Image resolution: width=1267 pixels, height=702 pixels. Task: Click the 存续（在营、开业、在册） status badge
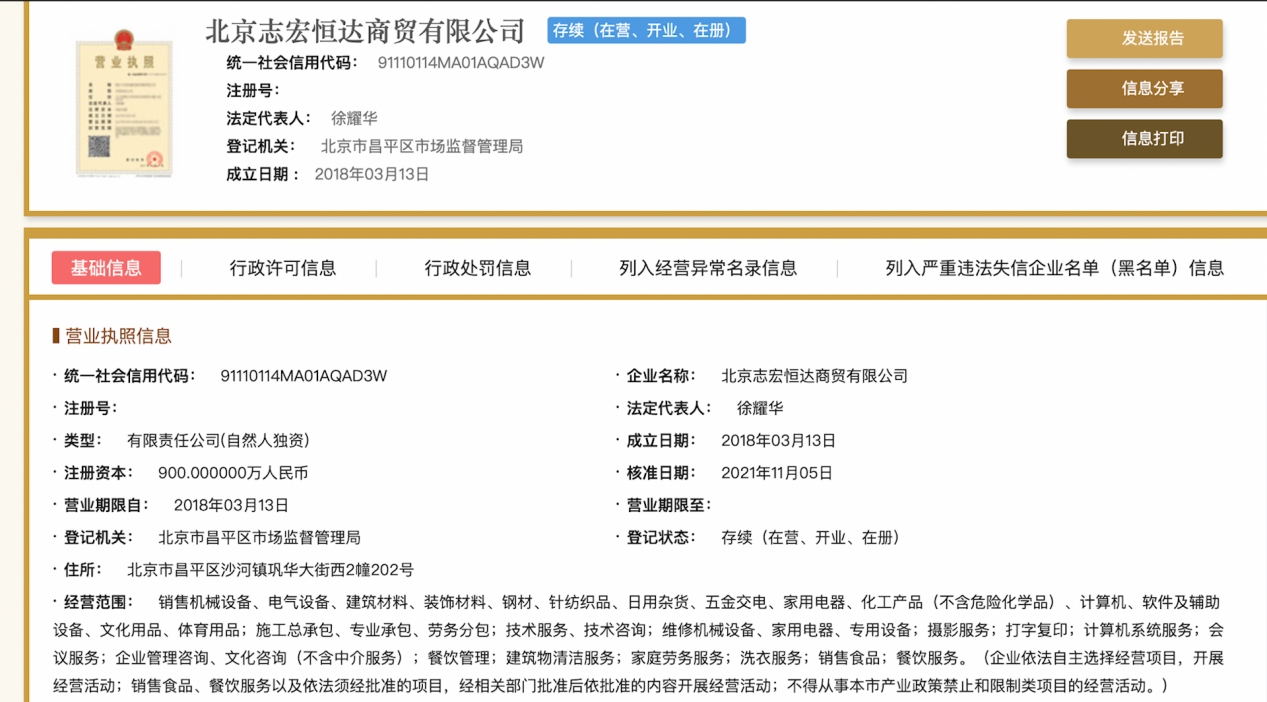pos(646,31)
